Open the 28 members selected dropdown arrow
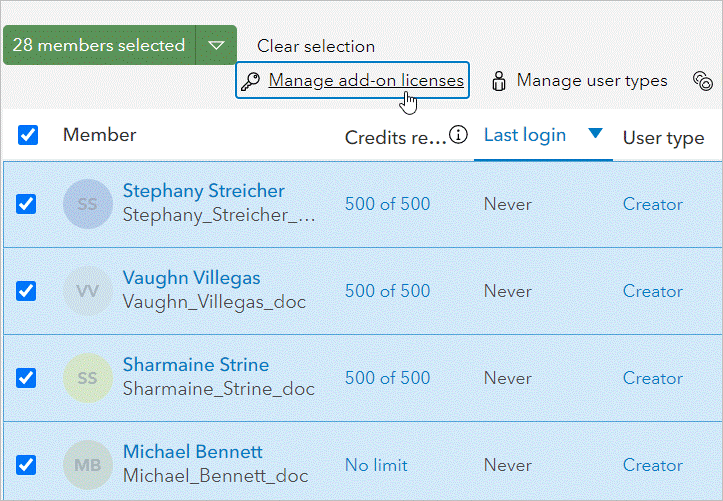Screen dimensions: 723x501 tap(216, 45)
